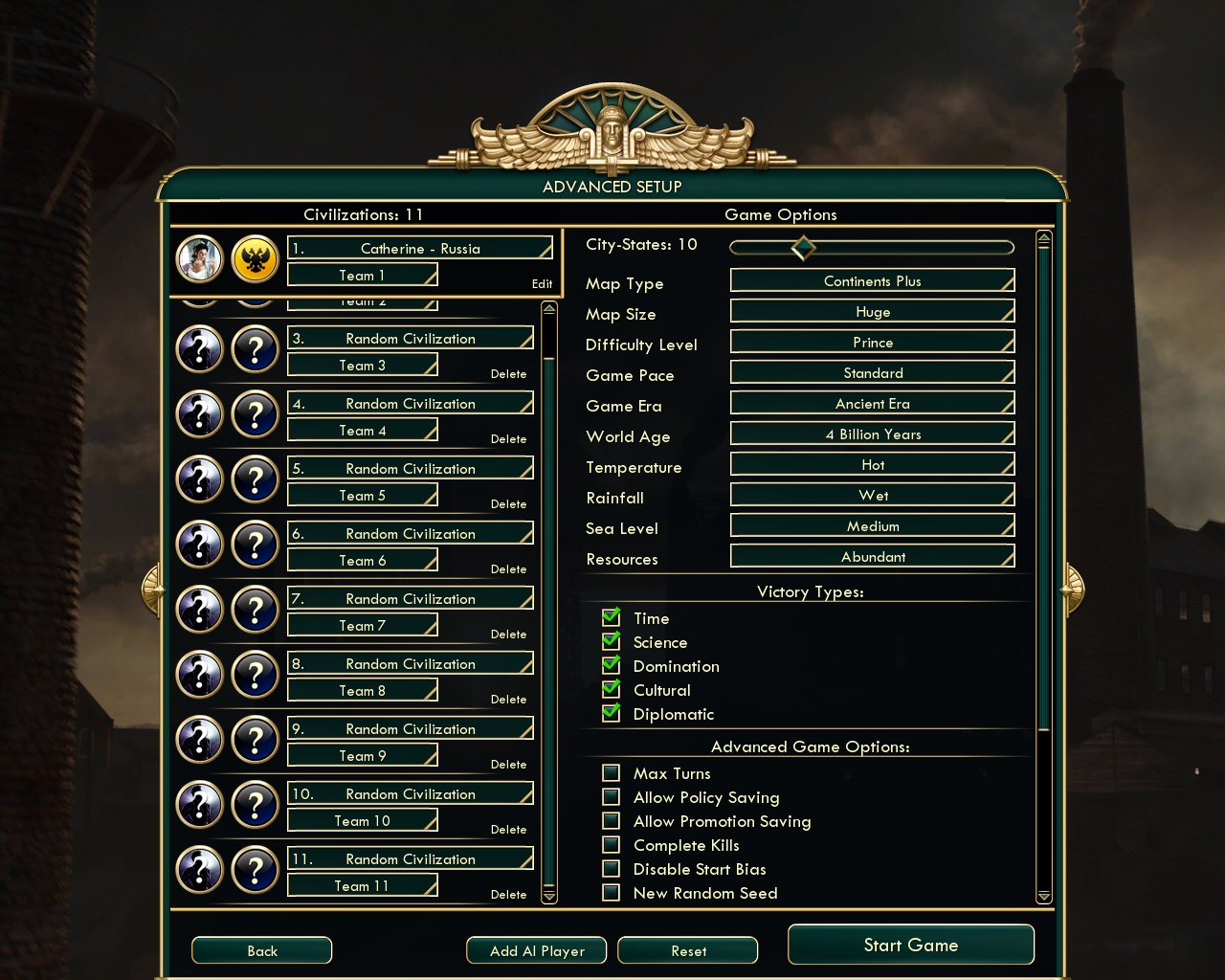Delete player 8 from the civilization list

click(508, 700)
